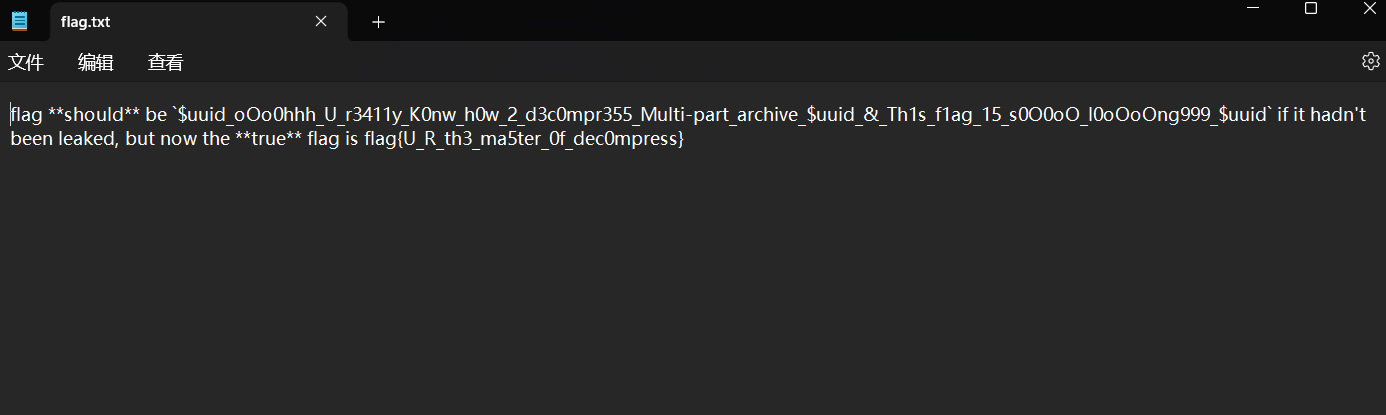Minimize the Notepad window

pyautogui.click(x=1254, y=8)
